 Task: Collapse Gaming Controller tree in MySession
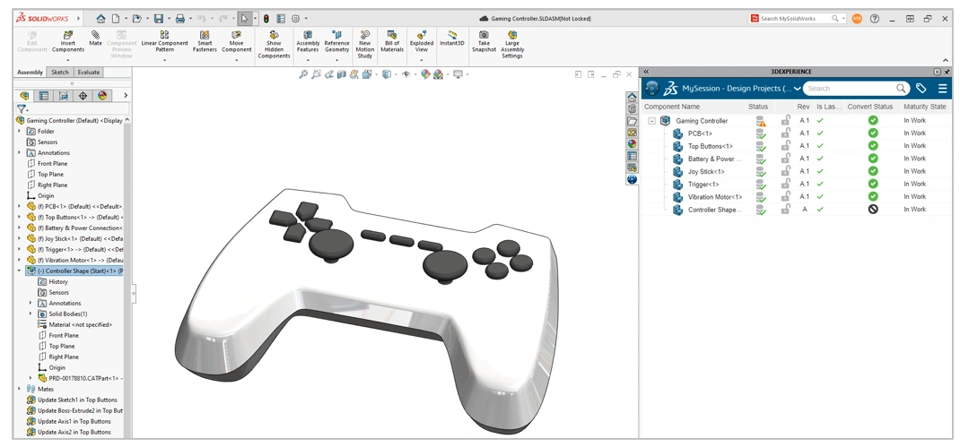tap(652, 121)
